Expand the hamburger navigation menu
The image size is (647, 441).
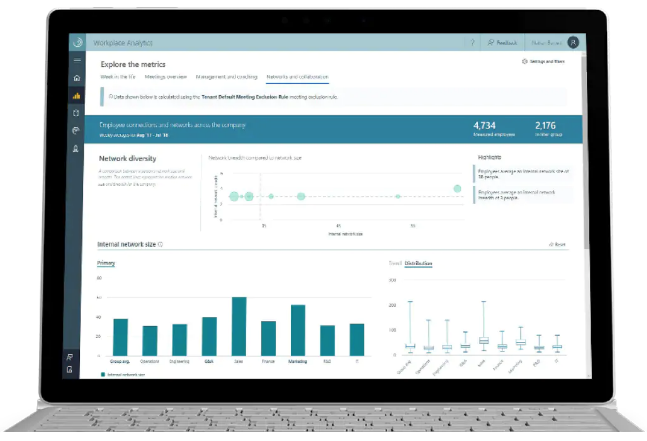tap(77, 60)
